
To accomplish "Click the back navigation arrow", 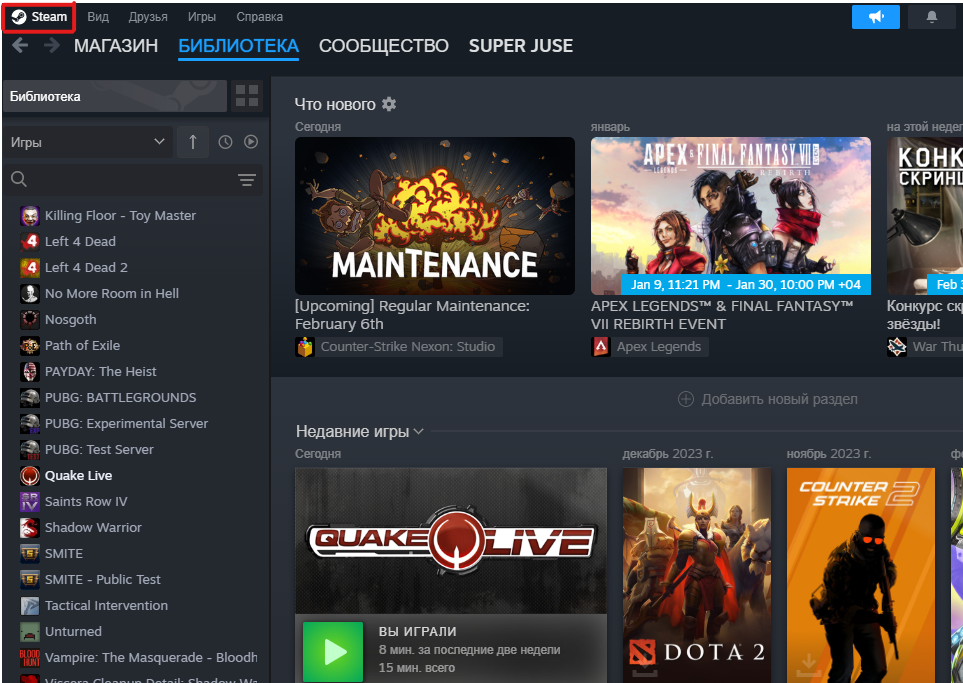I will pyautogui.click(x=20, y=45).
